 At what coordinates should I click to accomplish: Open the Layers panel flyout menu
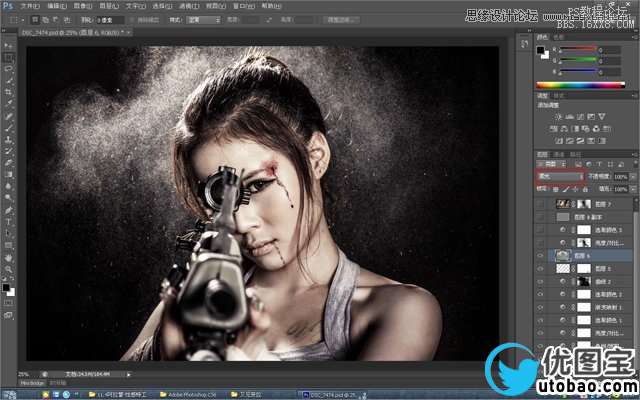[x=634, y=154]
